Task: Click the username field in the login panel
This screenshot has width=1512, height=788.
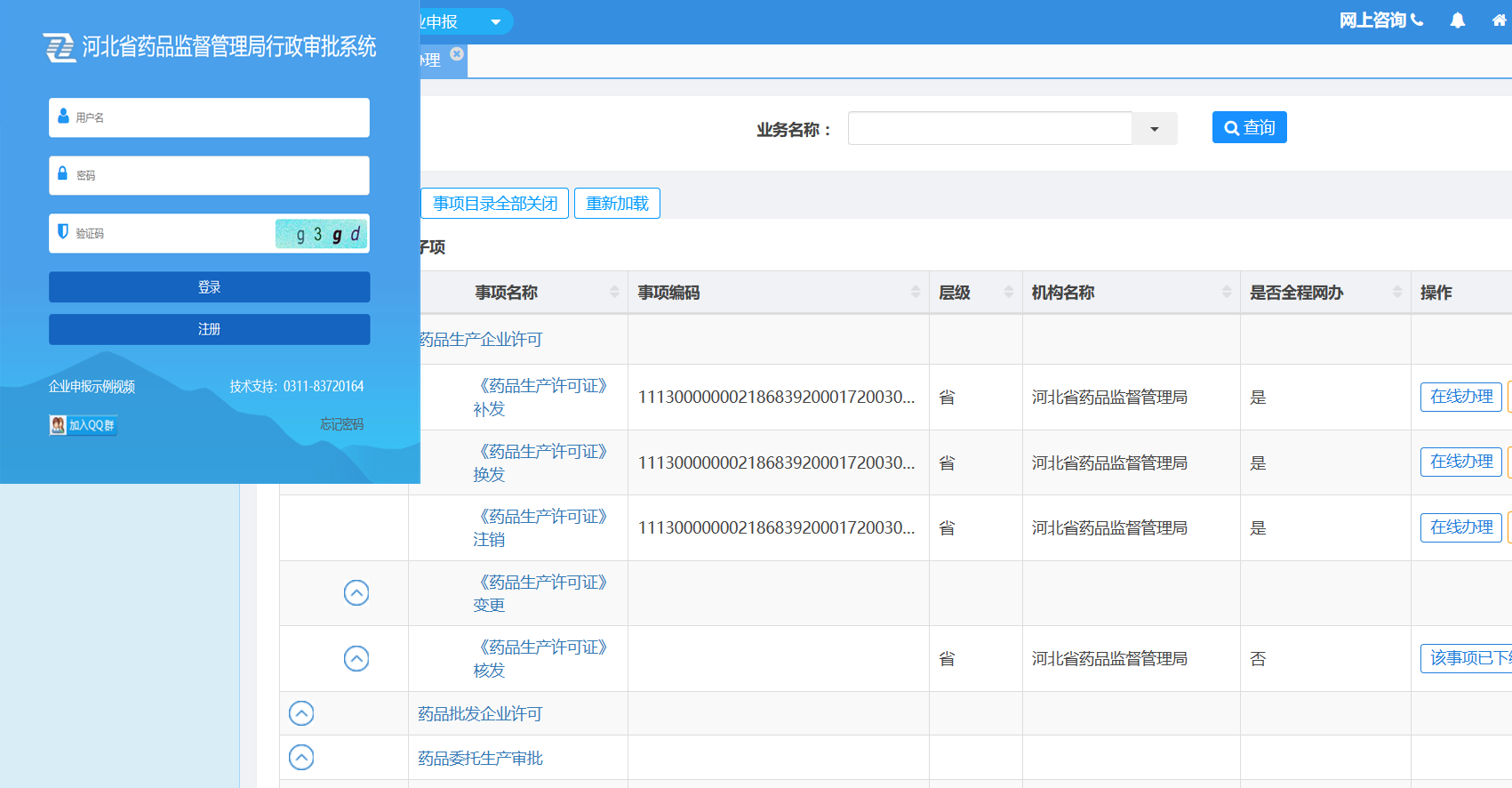Action: click(x=209, y=117)
